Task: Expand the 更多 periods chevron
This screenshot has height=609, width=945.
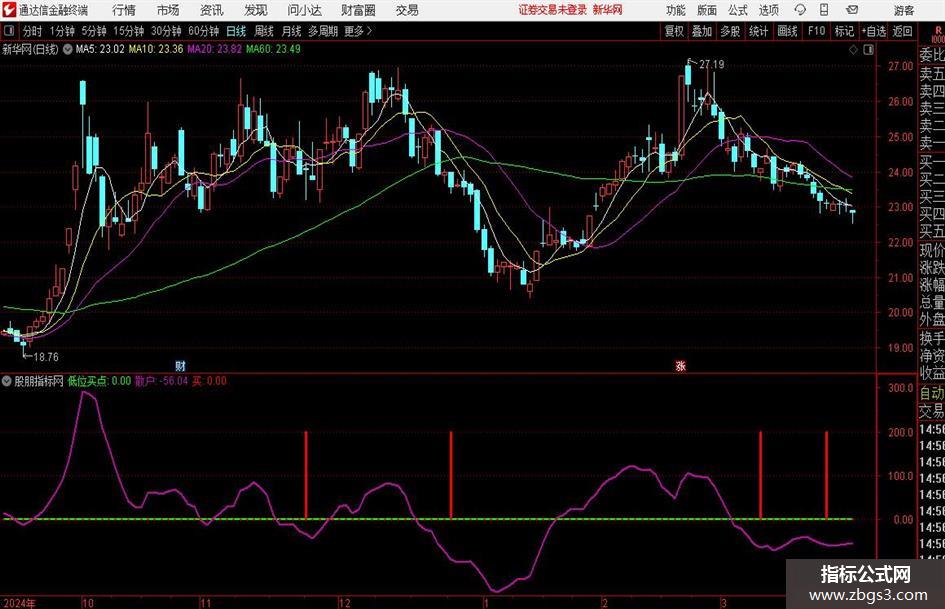Action: (359, 31)
